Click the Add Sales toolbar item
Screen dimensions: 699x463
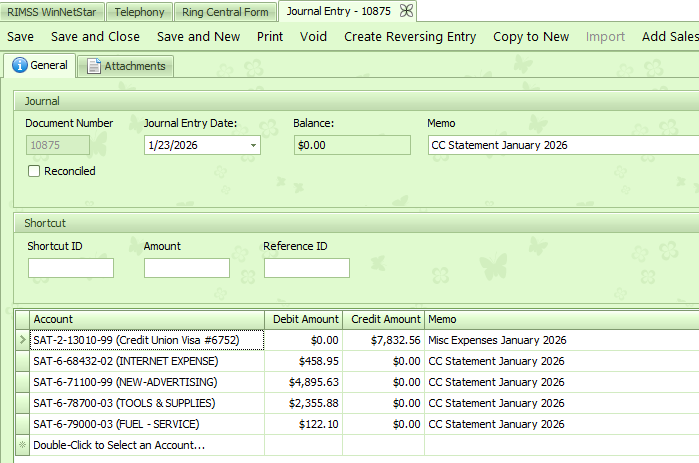click(x=670, y=37)
